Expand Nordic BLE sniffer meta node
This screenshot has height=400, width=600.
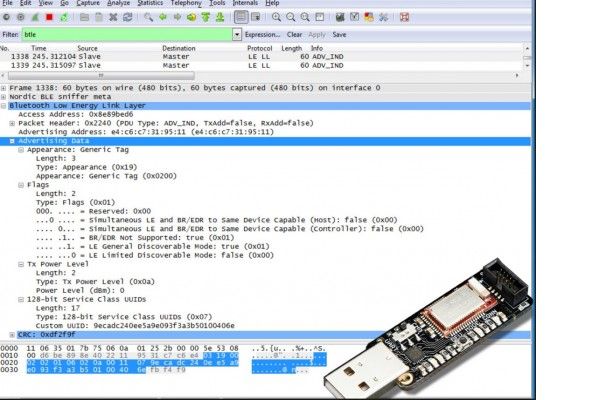pos(3,97)
